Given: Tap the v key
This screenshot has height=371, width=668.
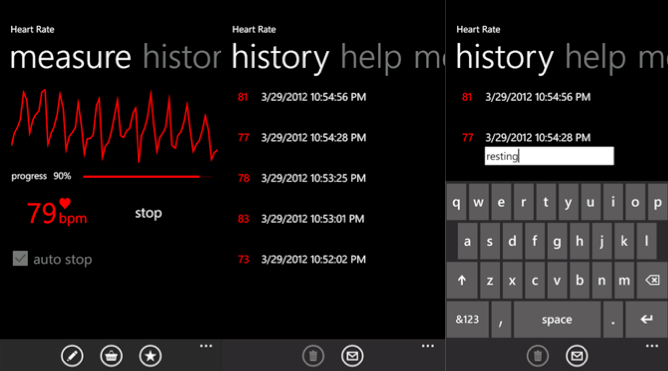Looking at the screenshot, I should click(557, 280).
